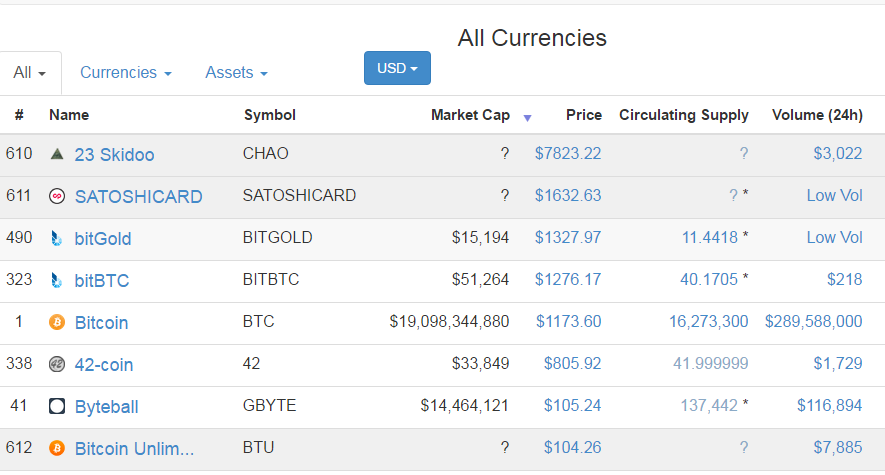Click the 41.999999 circulating supply value
This screenshot has height=475, width=885.
point(711,363)
